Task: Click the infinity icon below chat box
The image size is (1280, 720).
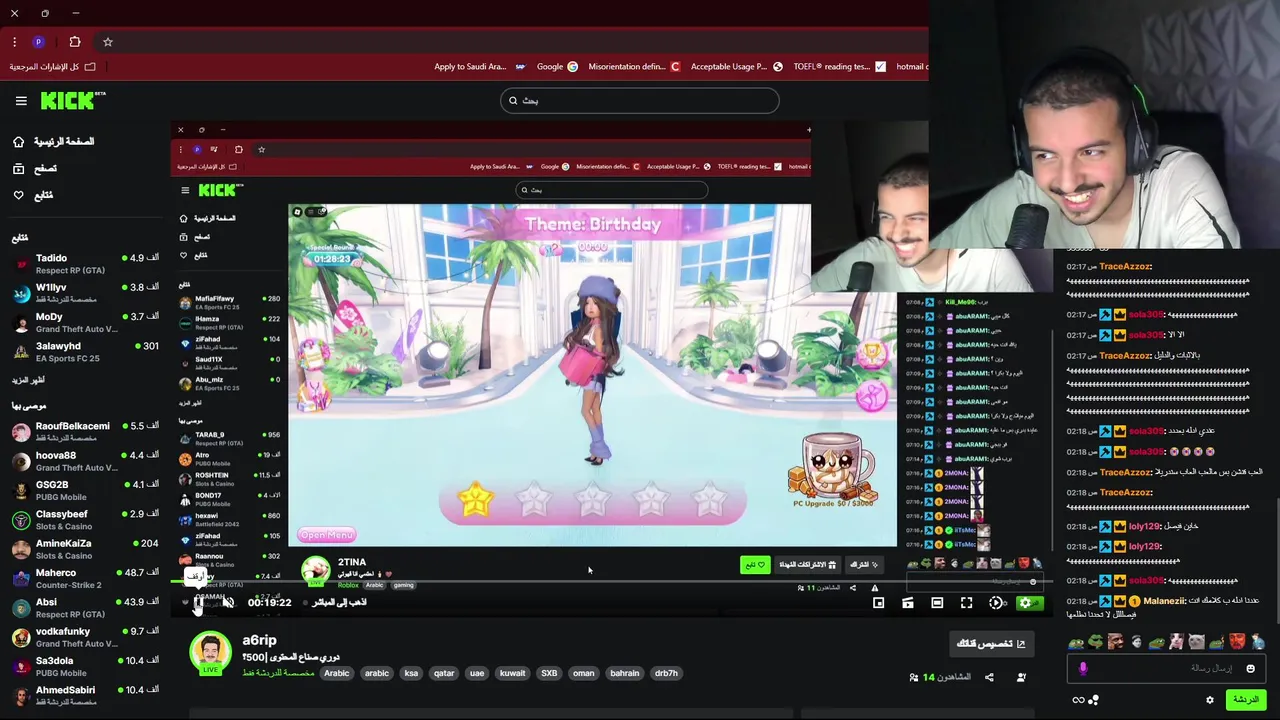Action: 1078,700
